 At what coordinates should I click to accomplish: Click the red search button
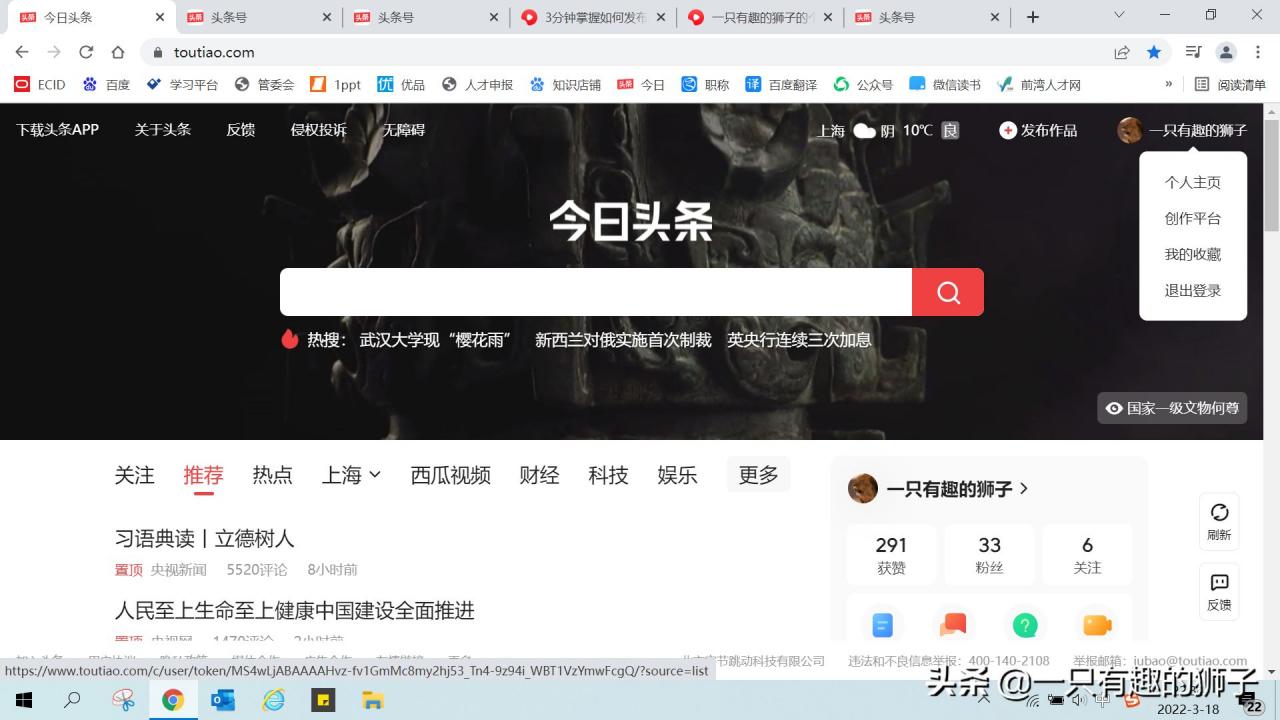(x=948, y=292)
